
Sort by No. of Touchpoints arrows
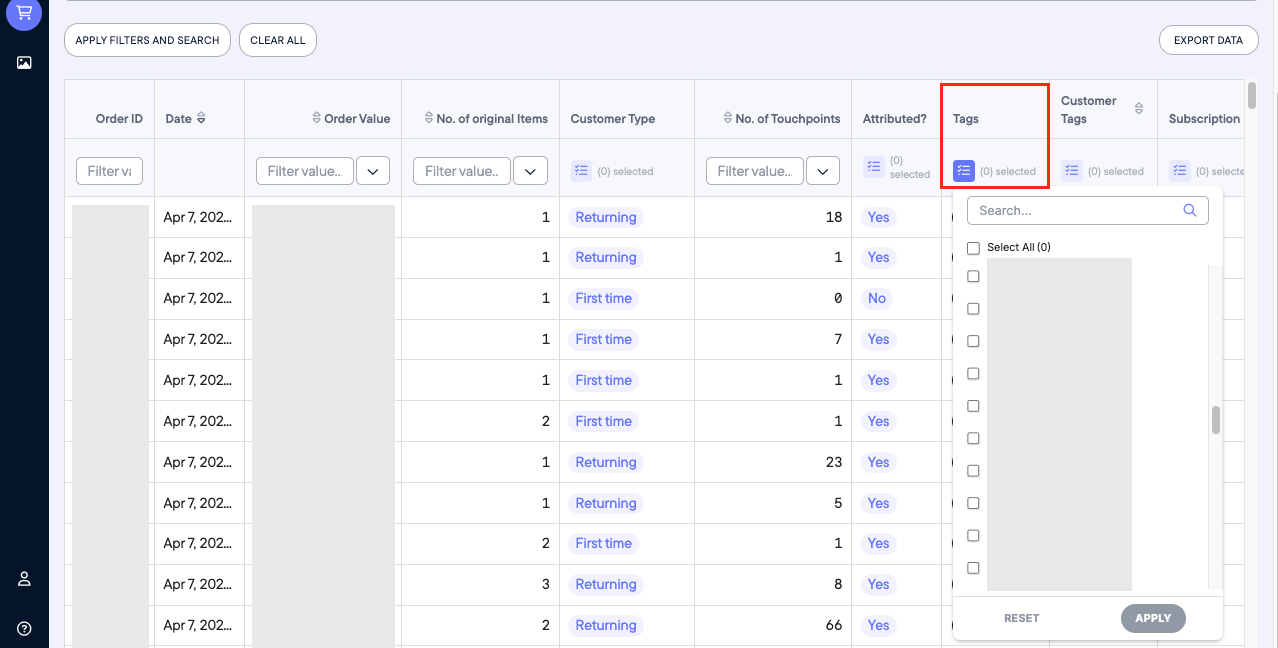(728, 118)
